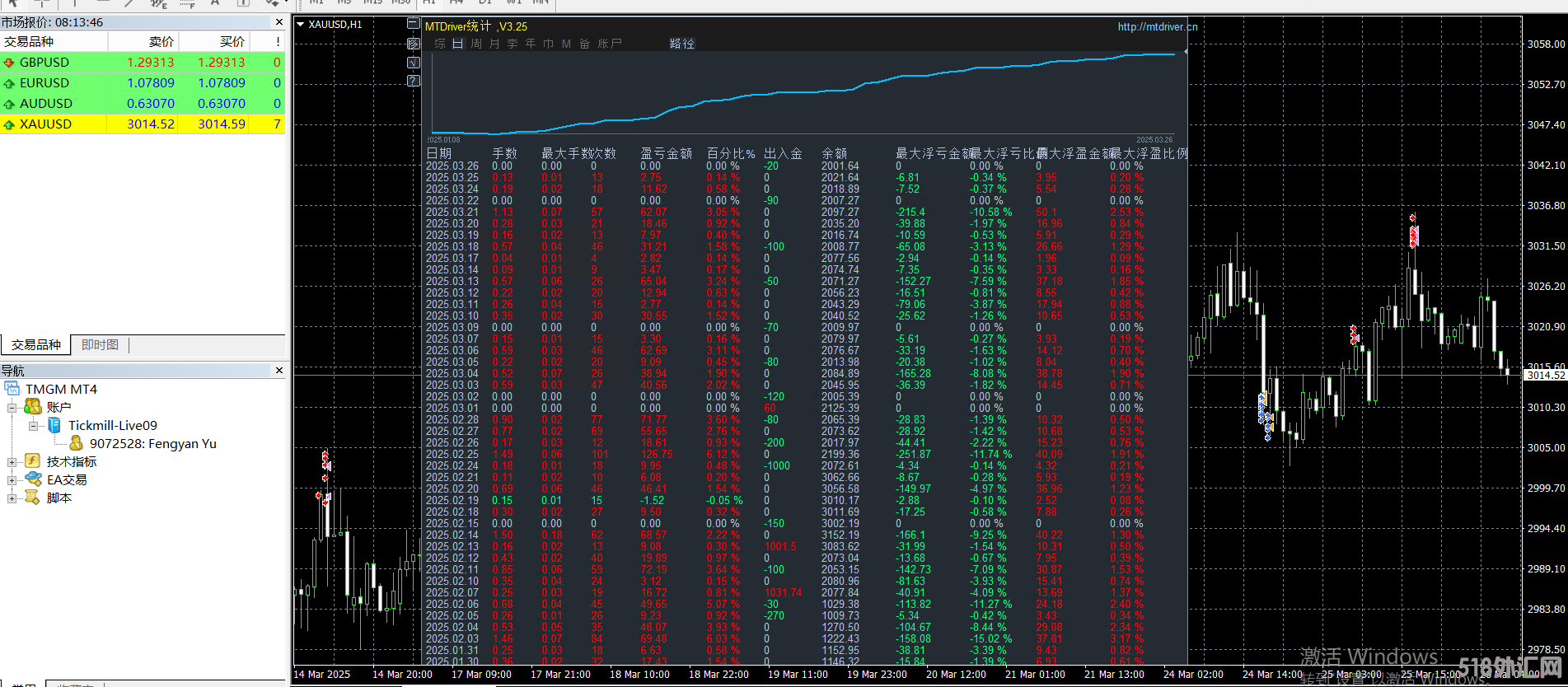Click the TMGM MT4 terminal icon in Navigator
The width and height of the screenshot is (1568, 687).
[x=12, y=389]
